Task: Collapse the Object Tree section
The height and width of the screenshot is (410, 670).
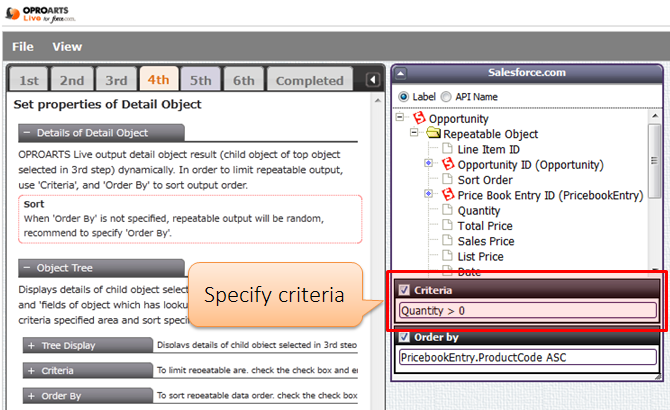Action: pyautogui.click(x=101, y=268)
